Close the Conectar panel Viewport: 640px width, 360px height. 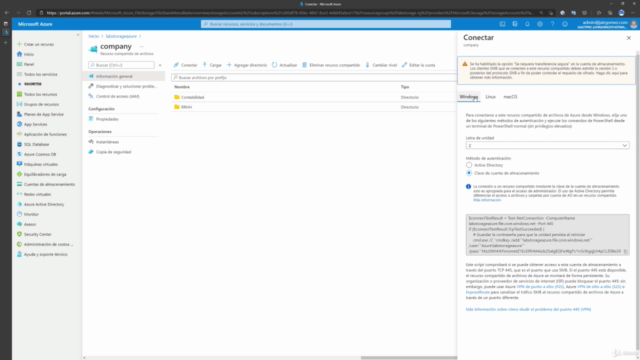629,38
